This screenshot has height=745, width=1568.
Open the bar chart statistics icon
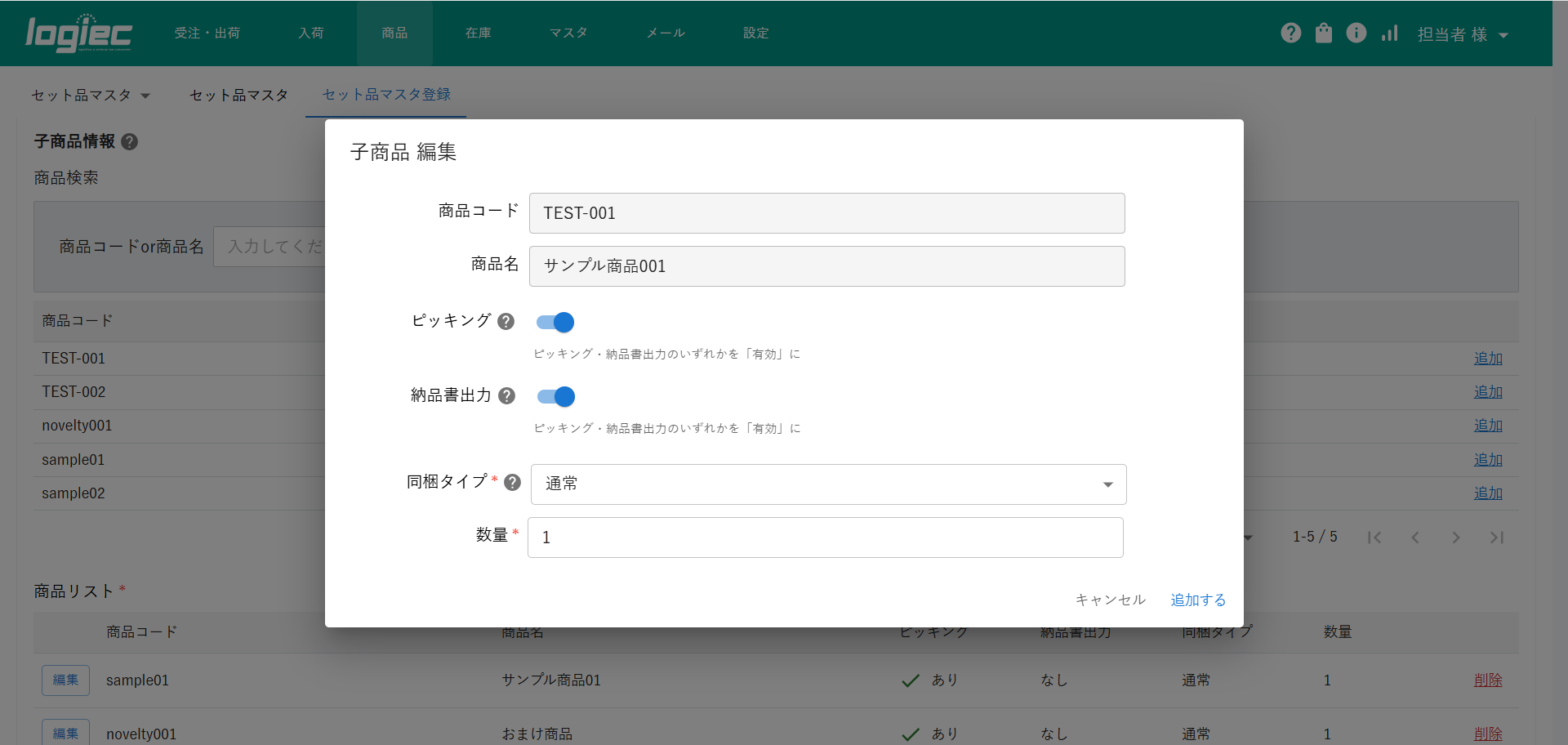1389,33
